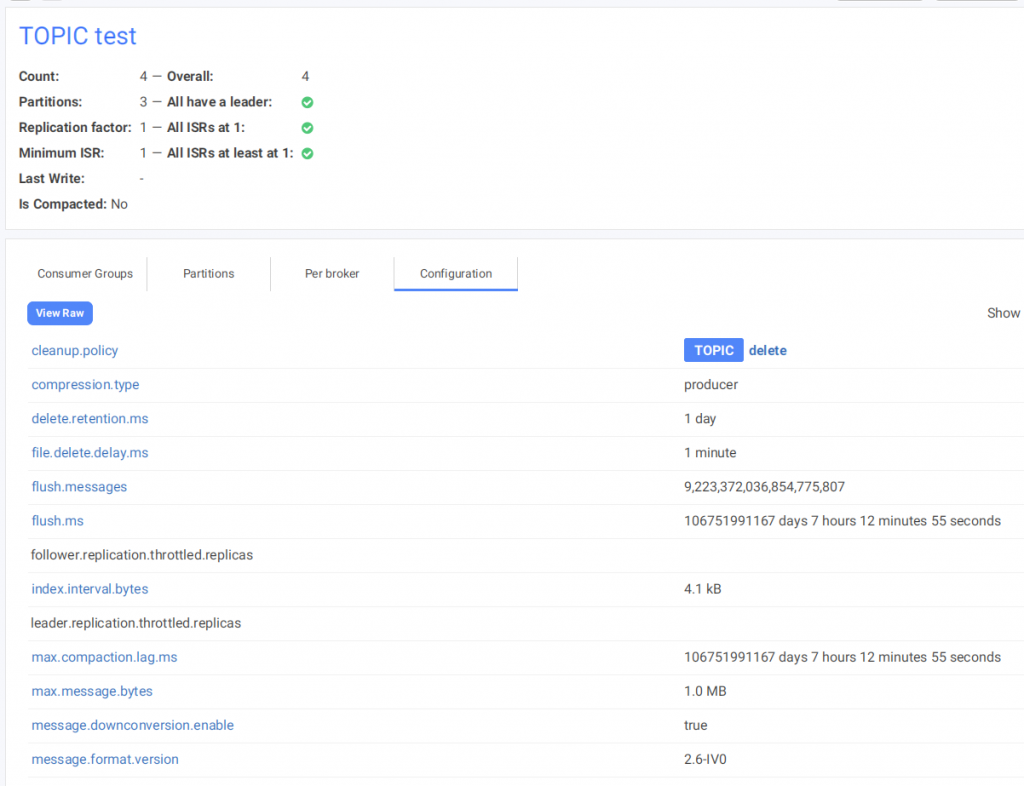Click the green check beside All ISRs at least at 1
The height and width of the screenshot is (786, 1024).
pos(308,154)
